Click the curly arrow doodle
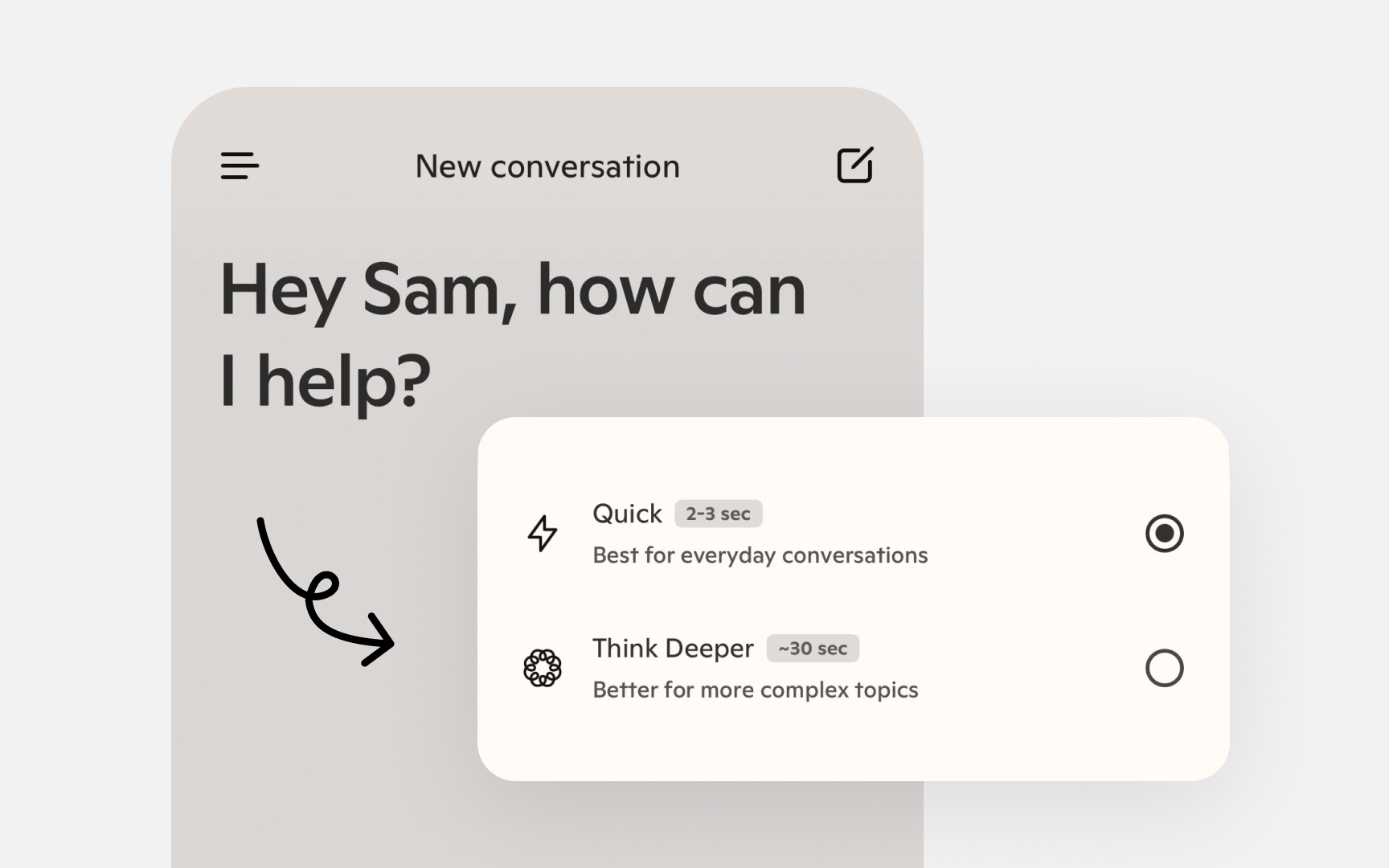1389x868 pixels. point(326,592)
